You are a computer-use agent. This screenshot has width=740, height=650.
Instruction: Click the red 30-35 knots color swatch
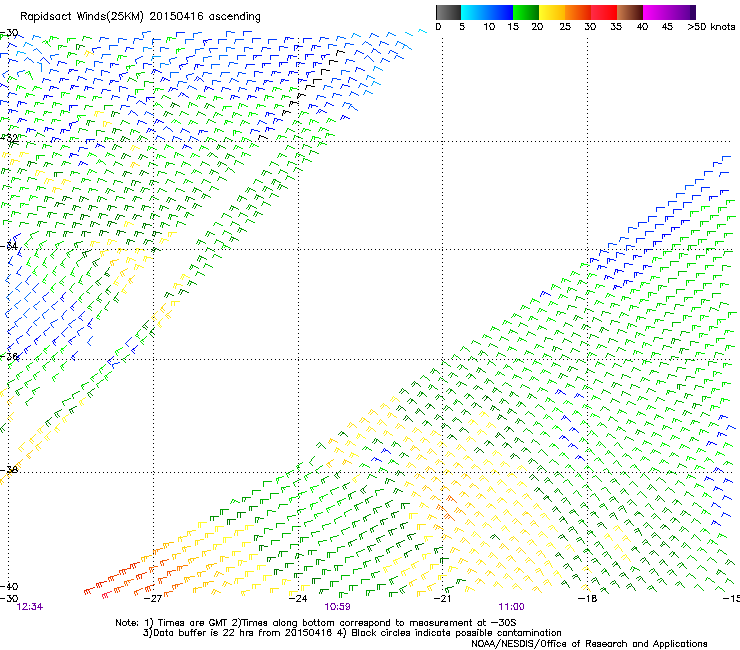coord(604,12)
